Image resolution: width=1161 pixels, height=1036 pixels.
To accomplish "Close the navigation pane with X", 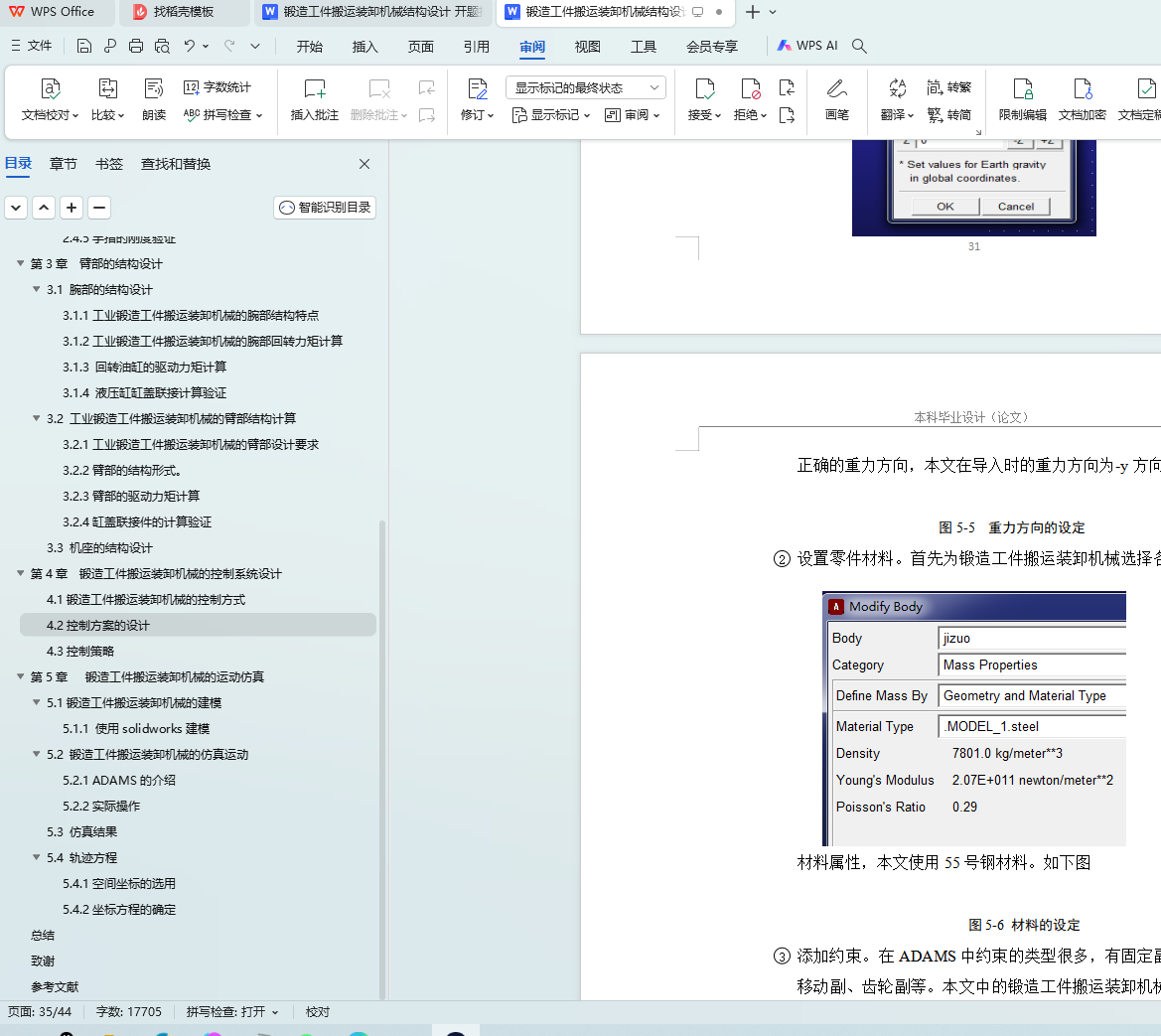I will (x=364, y=164).
